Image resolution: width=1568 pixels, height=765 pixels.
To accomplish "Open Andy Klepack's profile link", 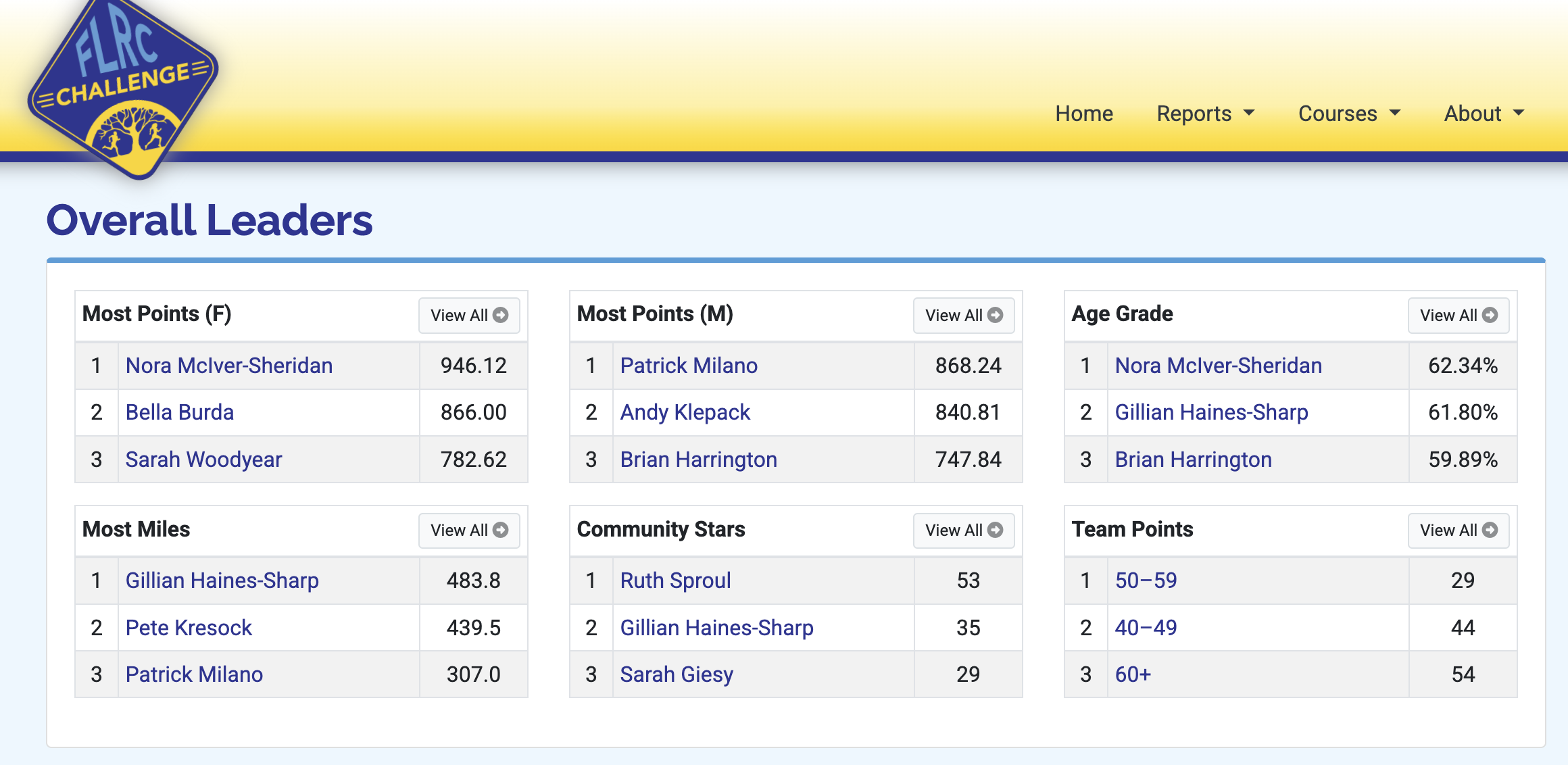I will (x=685, y=412).
